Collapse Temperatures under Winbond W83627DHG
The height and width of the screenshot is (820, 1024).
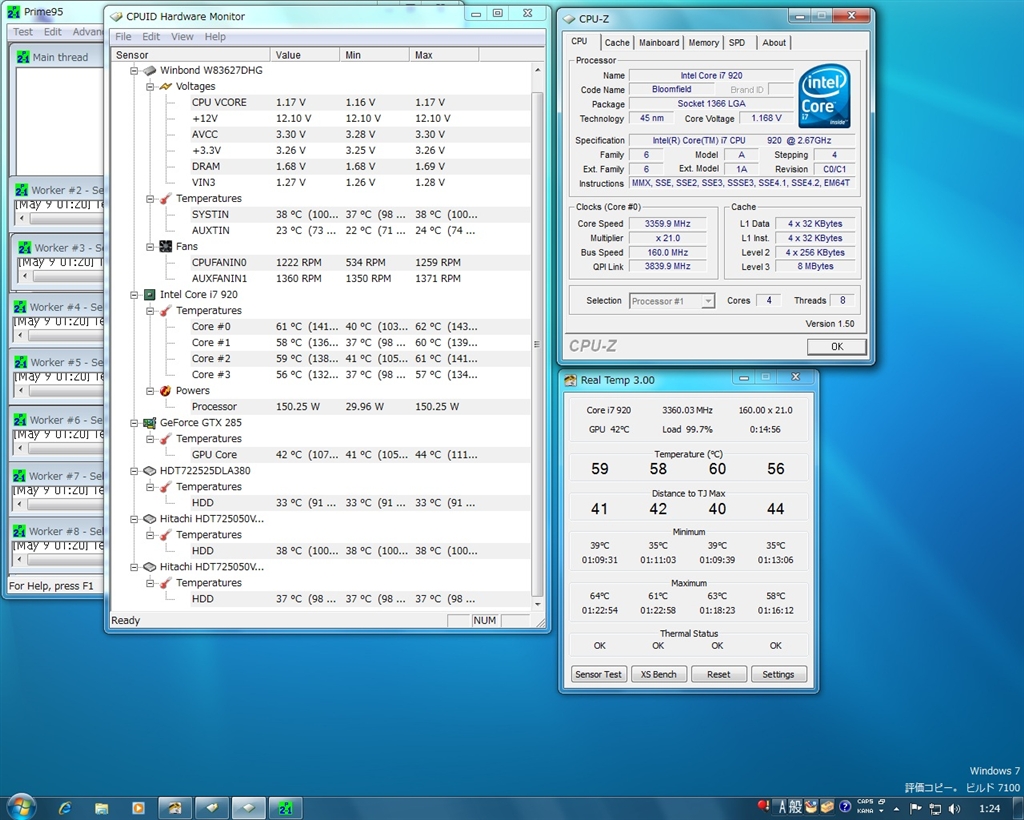150,198
